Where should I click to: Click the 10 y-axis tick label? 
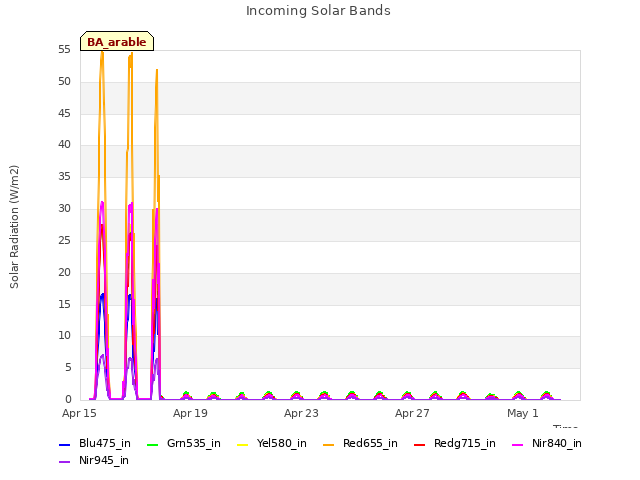(x=64, y=336)
